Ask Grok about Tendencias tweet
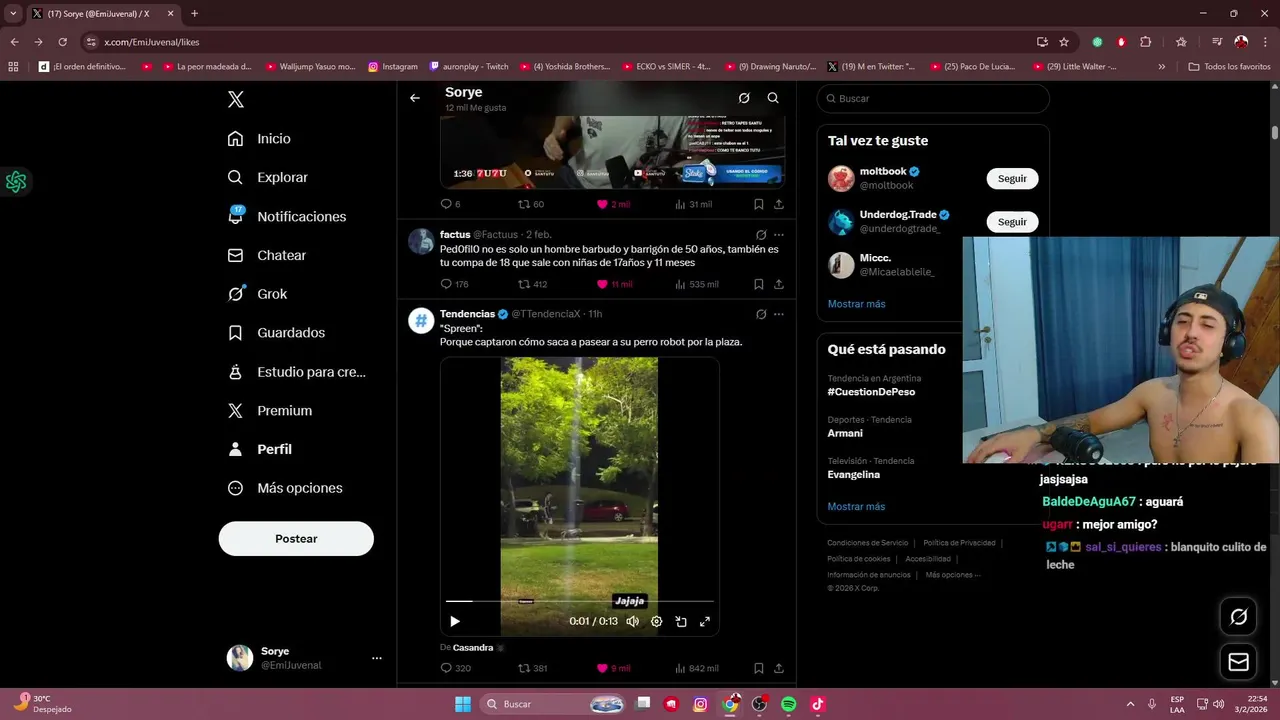This screenshot has width=1280, height=720. click(x=761, y=314)
